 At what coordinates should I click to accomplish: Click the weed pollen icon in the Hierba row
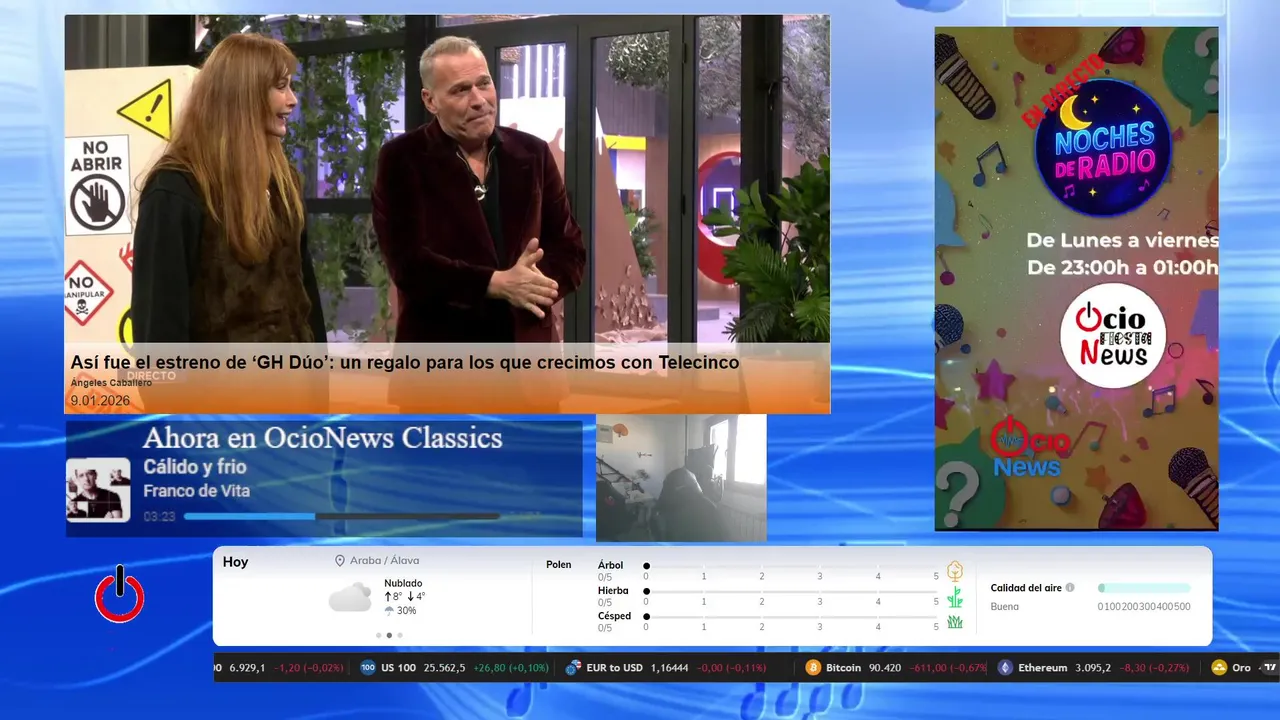tap(955, 597)
